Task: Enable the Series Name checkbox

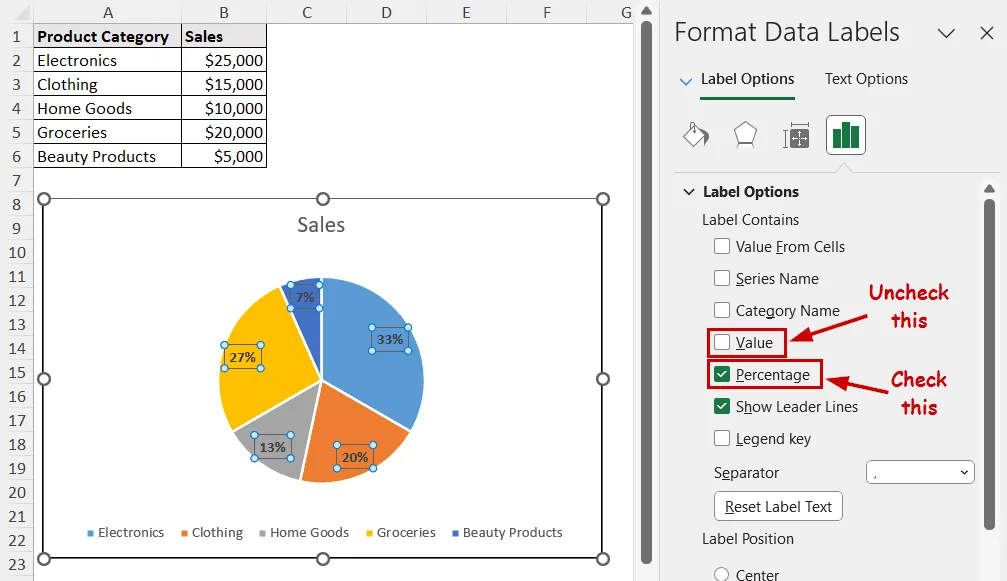Action: pos(722,278)
